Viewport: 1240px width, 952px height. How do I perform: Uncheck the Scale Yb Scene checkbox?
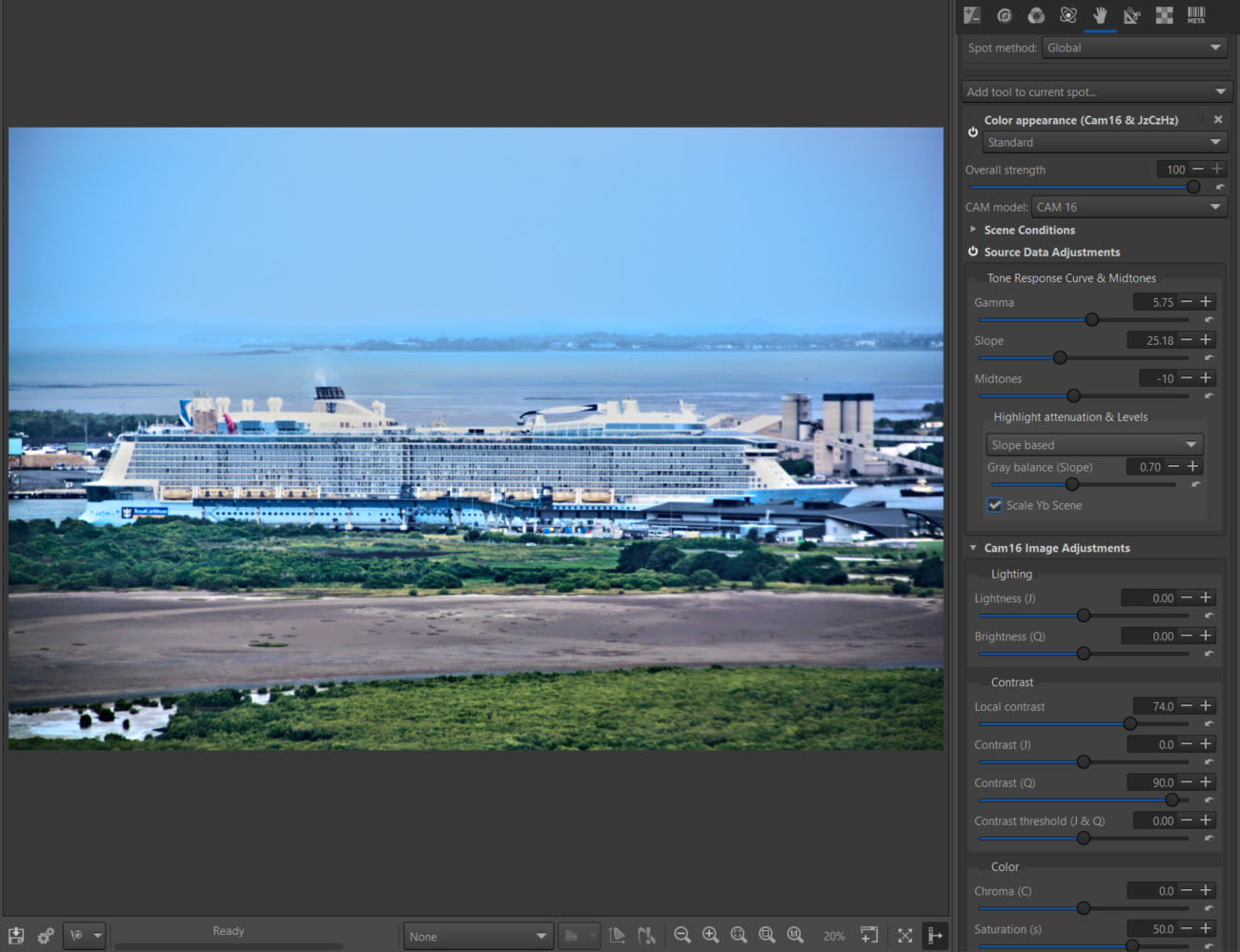tap(995, 505)
